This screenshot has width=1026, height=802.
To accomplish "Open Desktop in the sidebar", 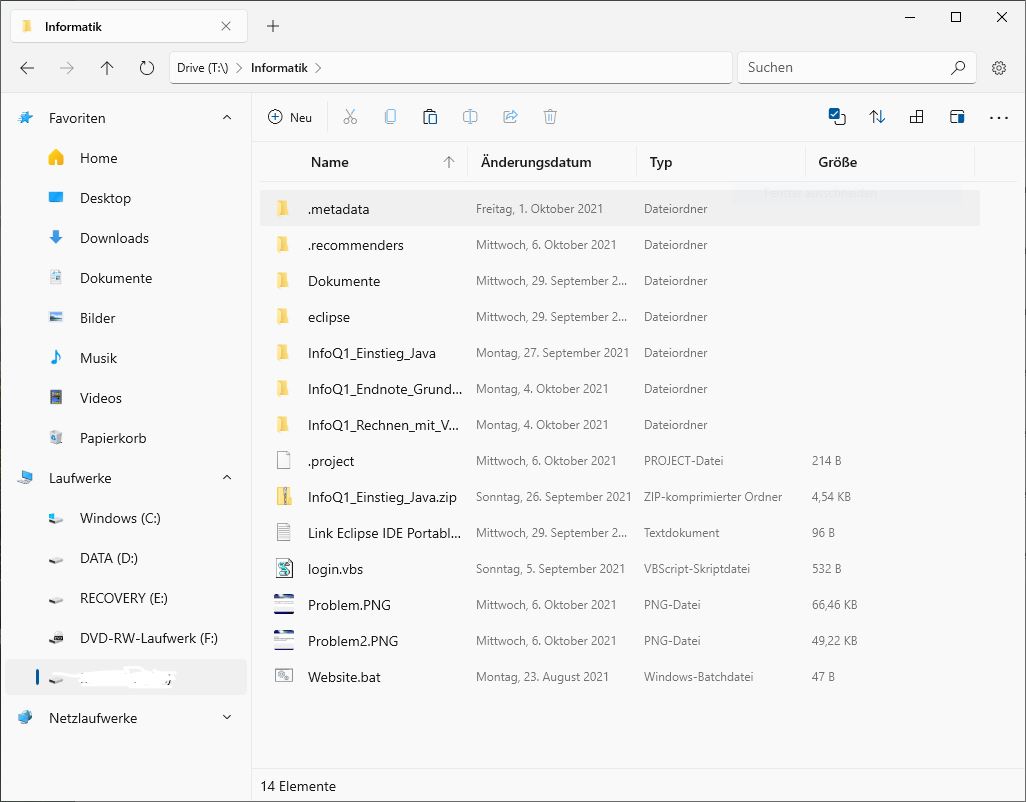I will tap(126, 198).
